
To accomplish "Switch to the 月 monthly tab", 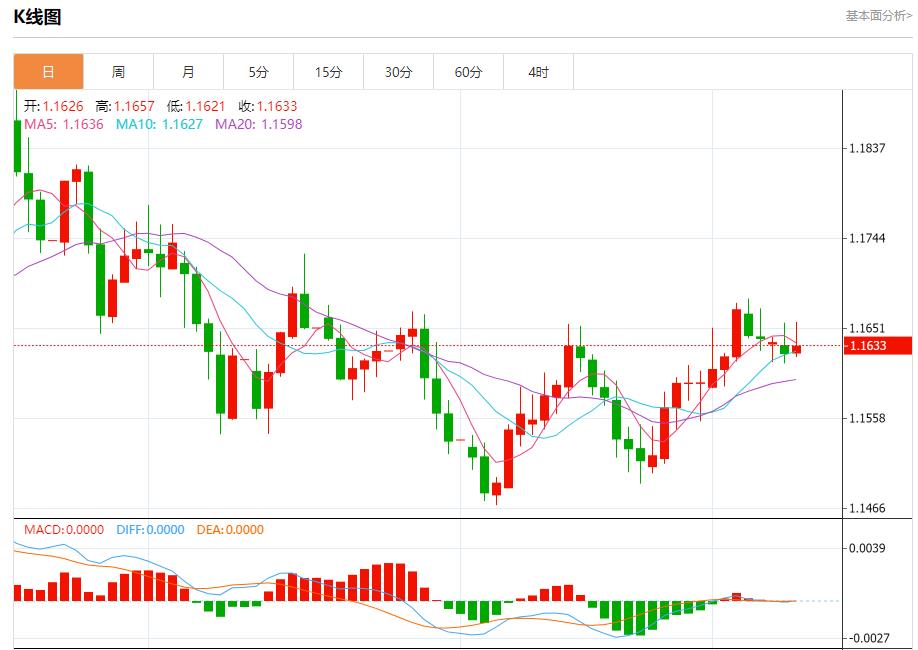I will [x=188, y=72].
